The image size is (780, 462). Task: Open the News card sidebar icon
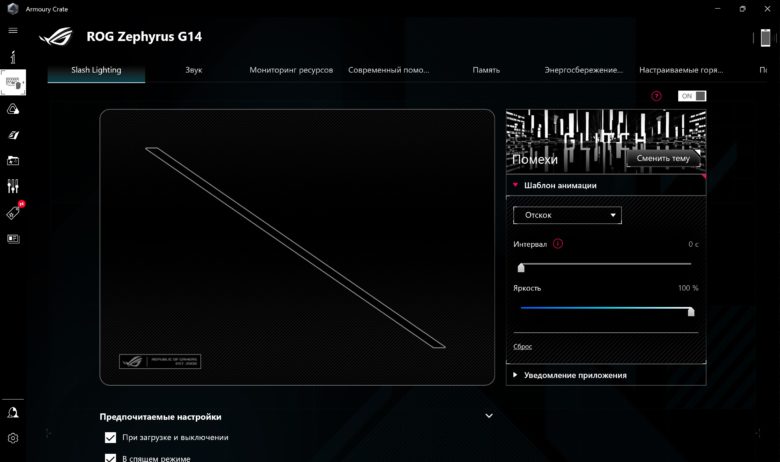13,239
